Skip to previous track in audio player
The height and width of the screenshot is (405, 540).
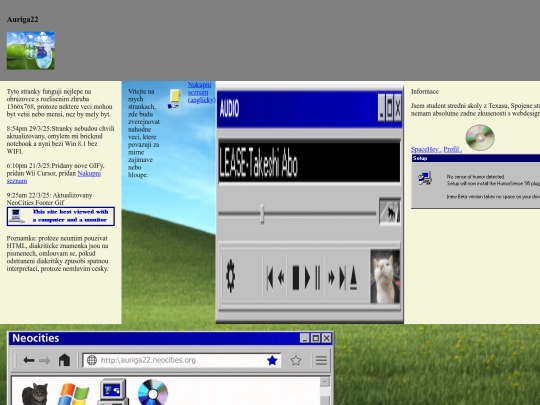coord(270,277)
